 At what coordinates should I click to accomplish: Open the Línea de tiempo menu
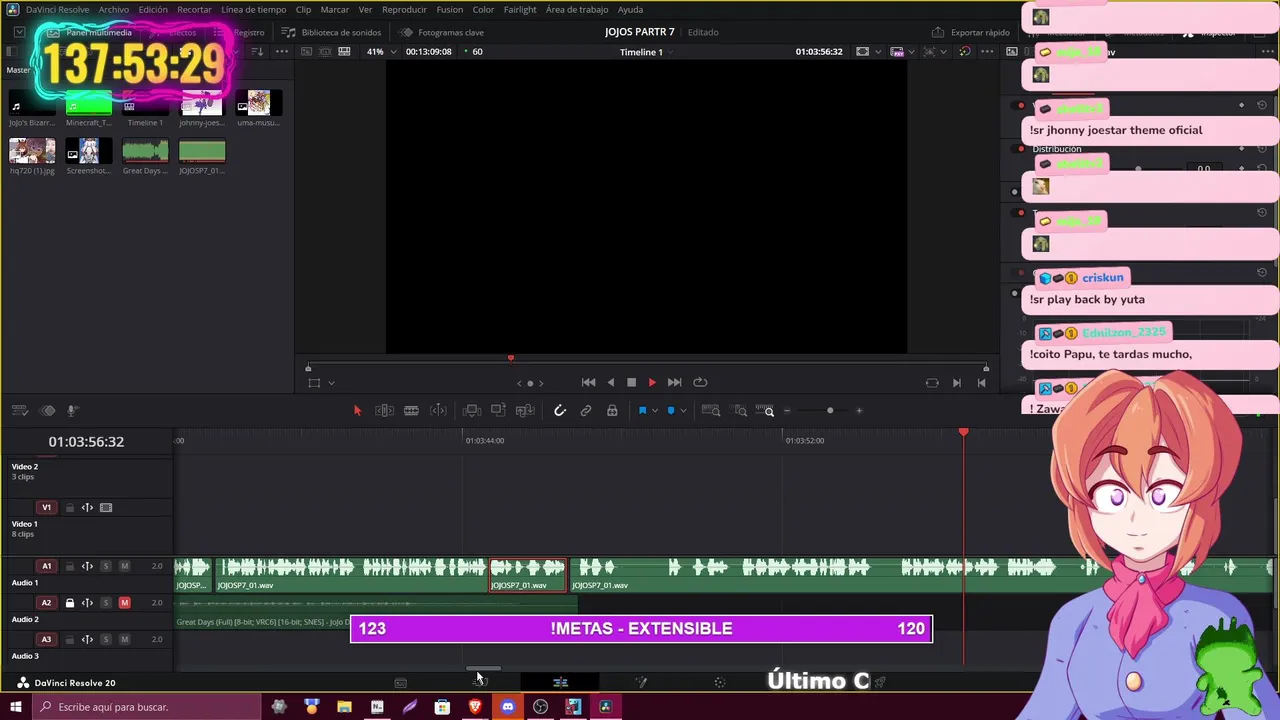(x=254, y=9)
